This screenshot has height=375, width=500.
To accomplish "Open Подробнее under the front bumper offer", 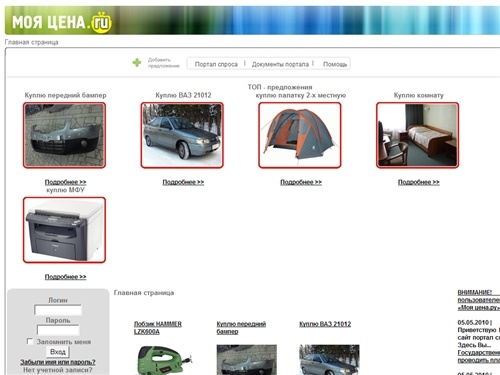I will tap(65, 182).
